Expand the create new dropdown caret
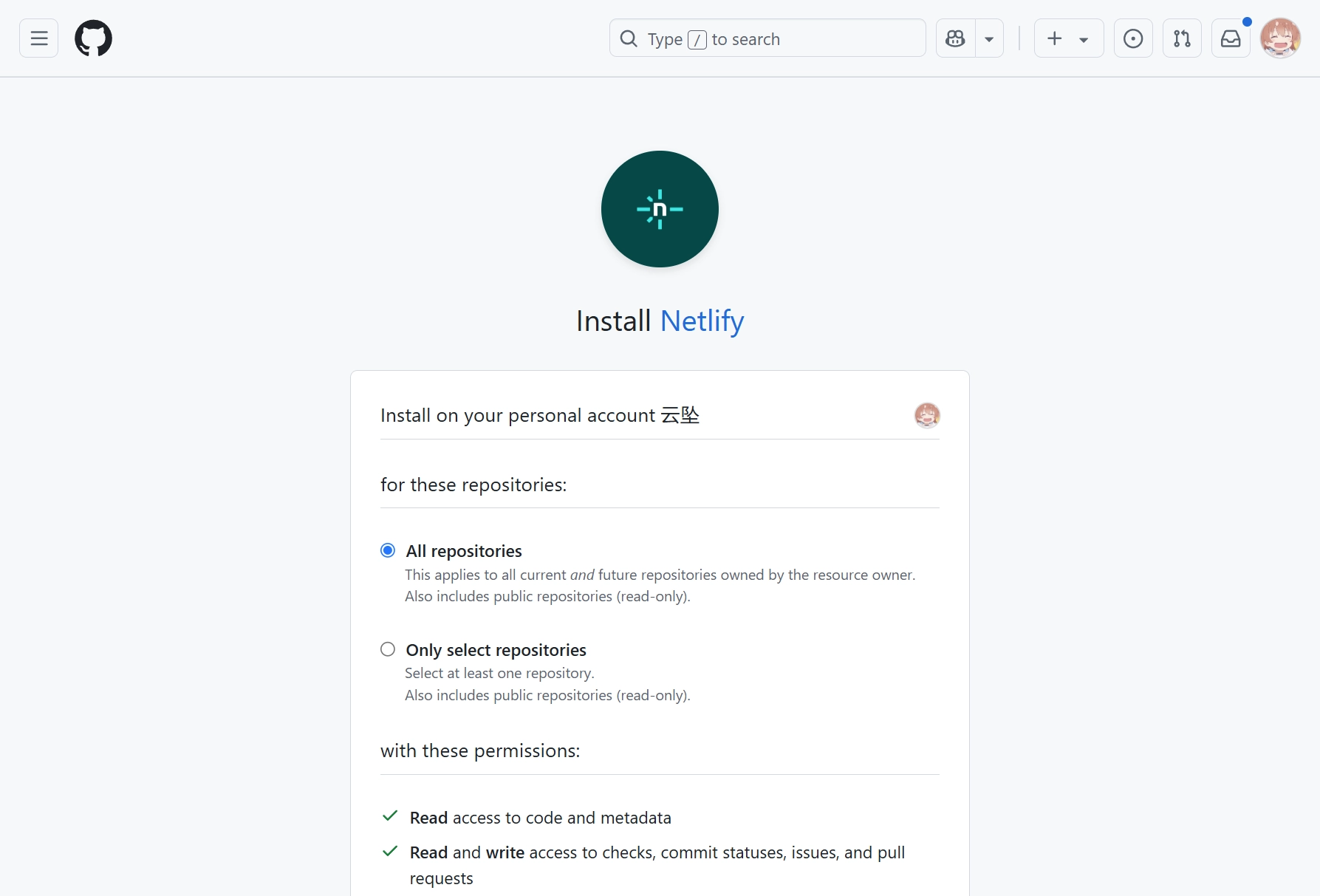Screen dimensions: 1320x896 click(1084, 40)
